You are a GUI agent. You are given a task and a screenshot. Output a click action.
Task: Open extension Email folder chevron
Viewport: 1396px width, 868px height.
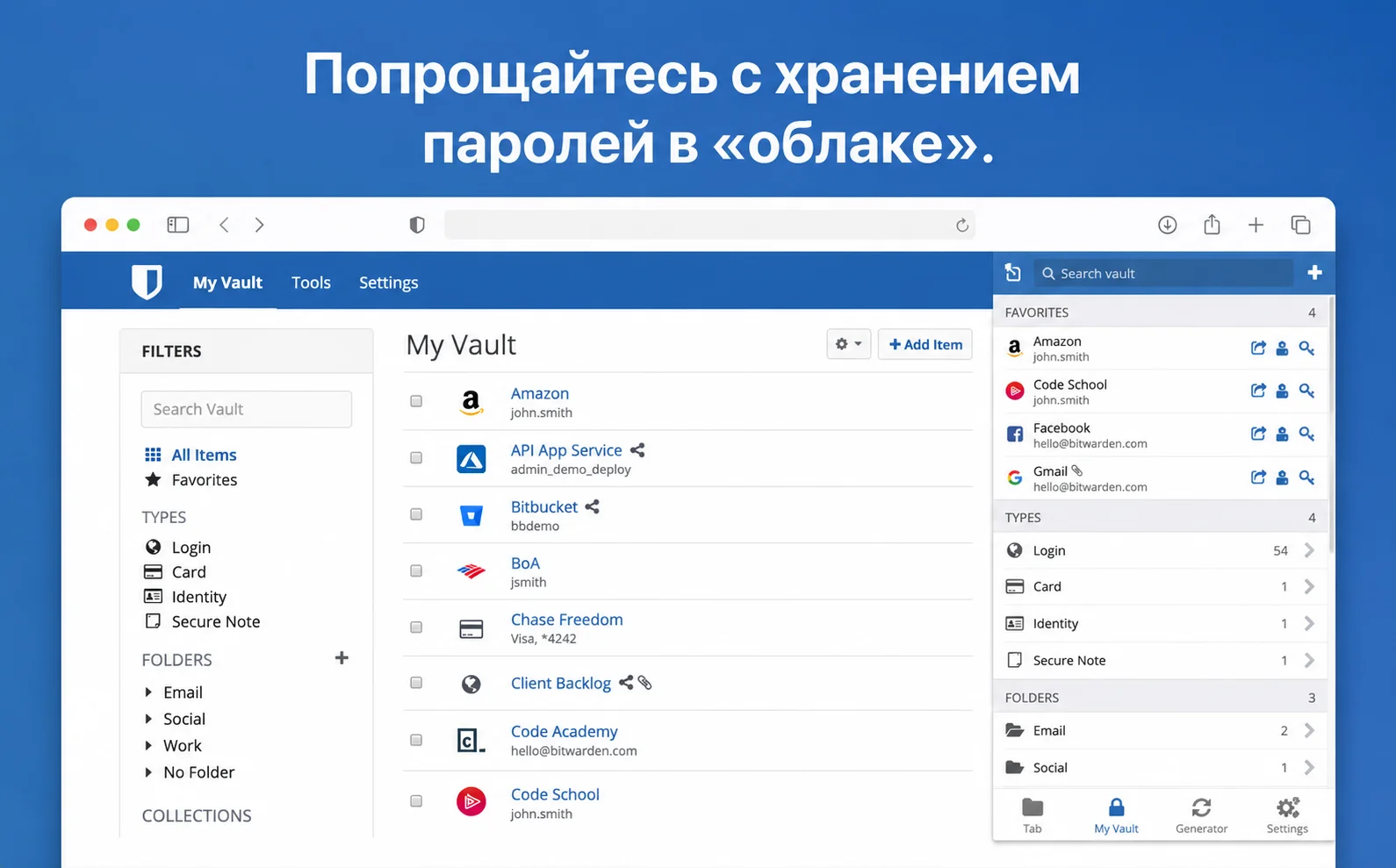click(1309, 730)
